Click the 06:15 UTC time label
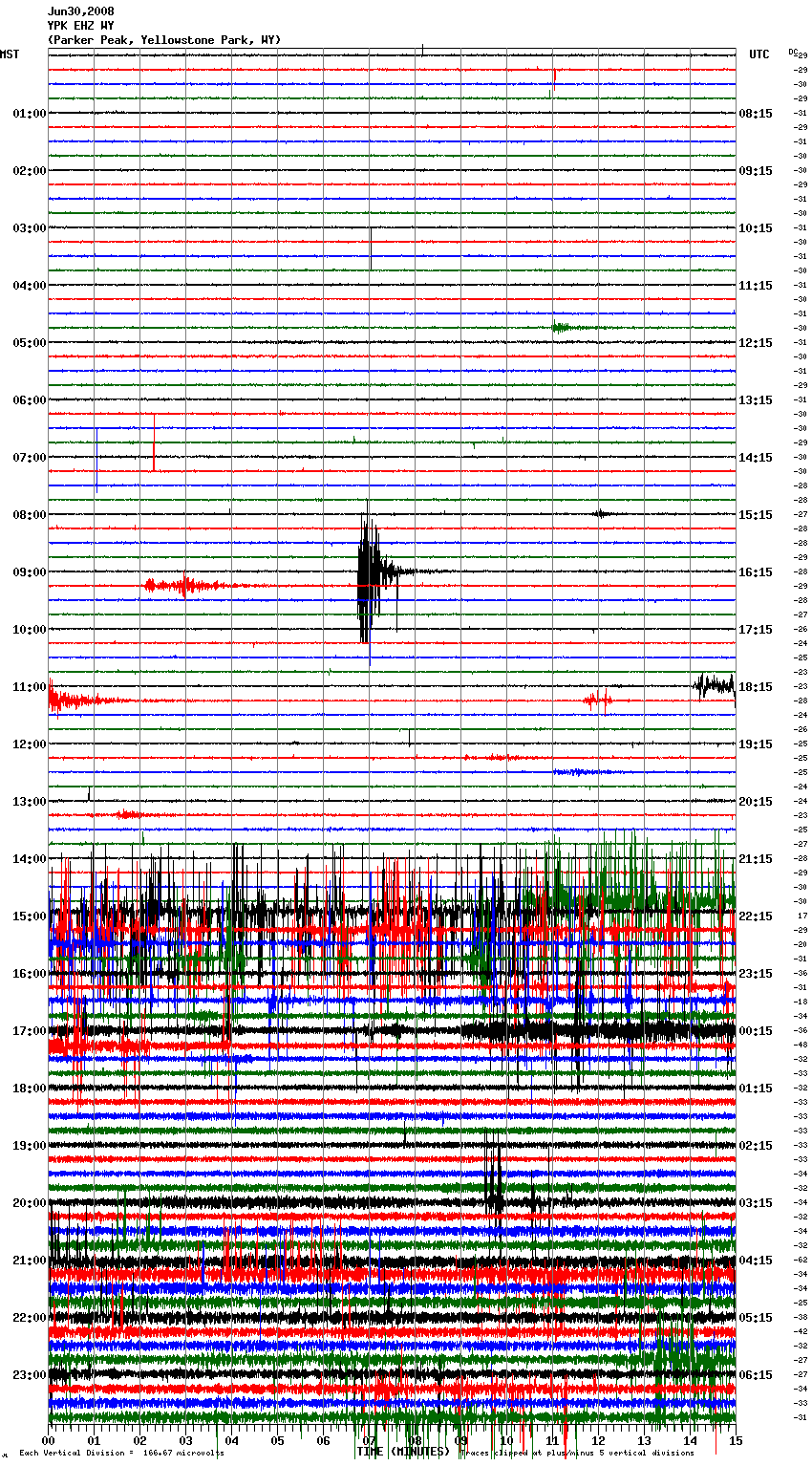The height and width of the screenshot is (1466, 812). (x=756, y=1375)
